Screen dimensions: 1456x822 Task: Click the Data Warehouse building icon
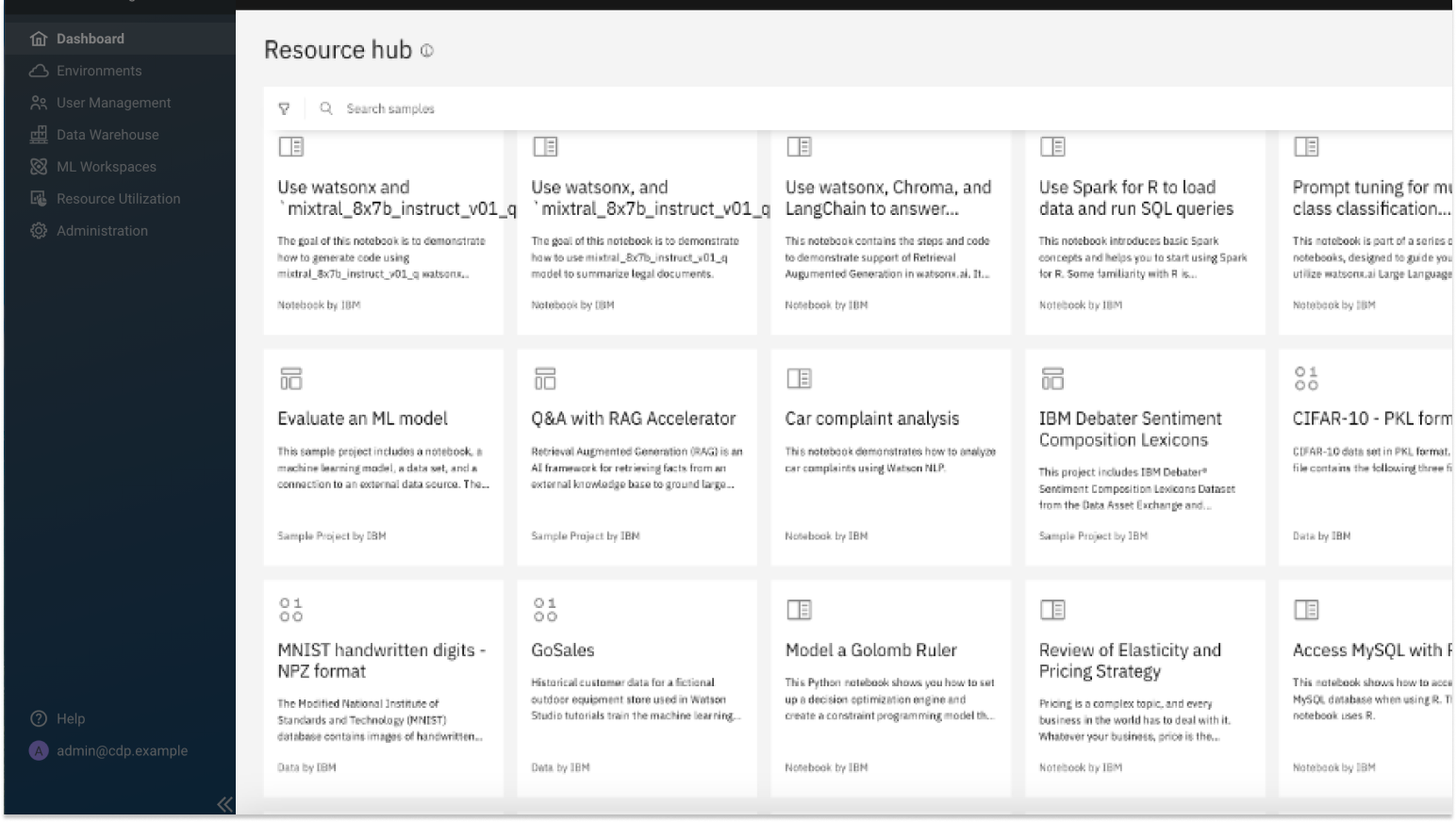tap(39, 135)
